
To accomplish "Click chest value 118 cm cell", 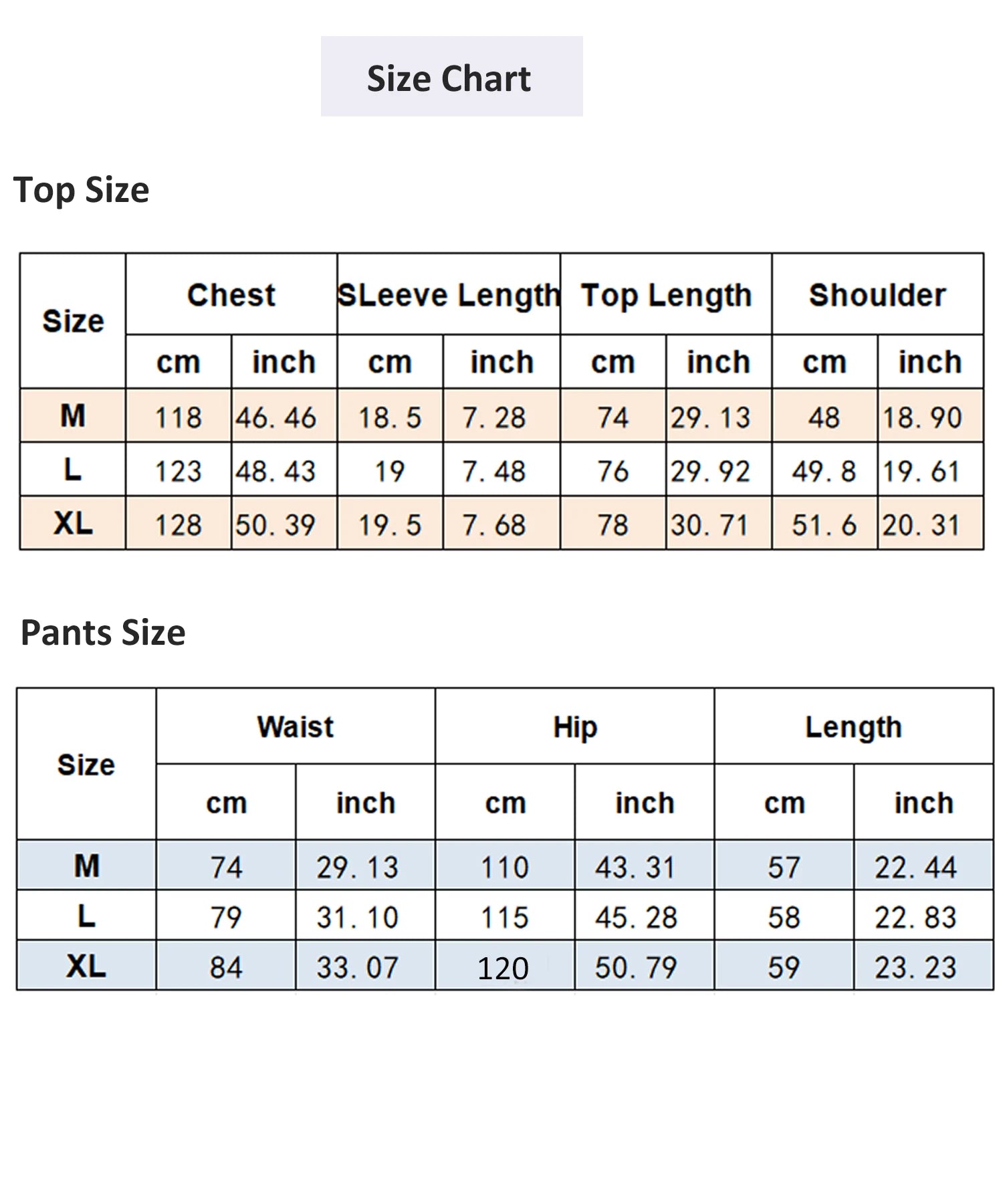I will point(179,417).
